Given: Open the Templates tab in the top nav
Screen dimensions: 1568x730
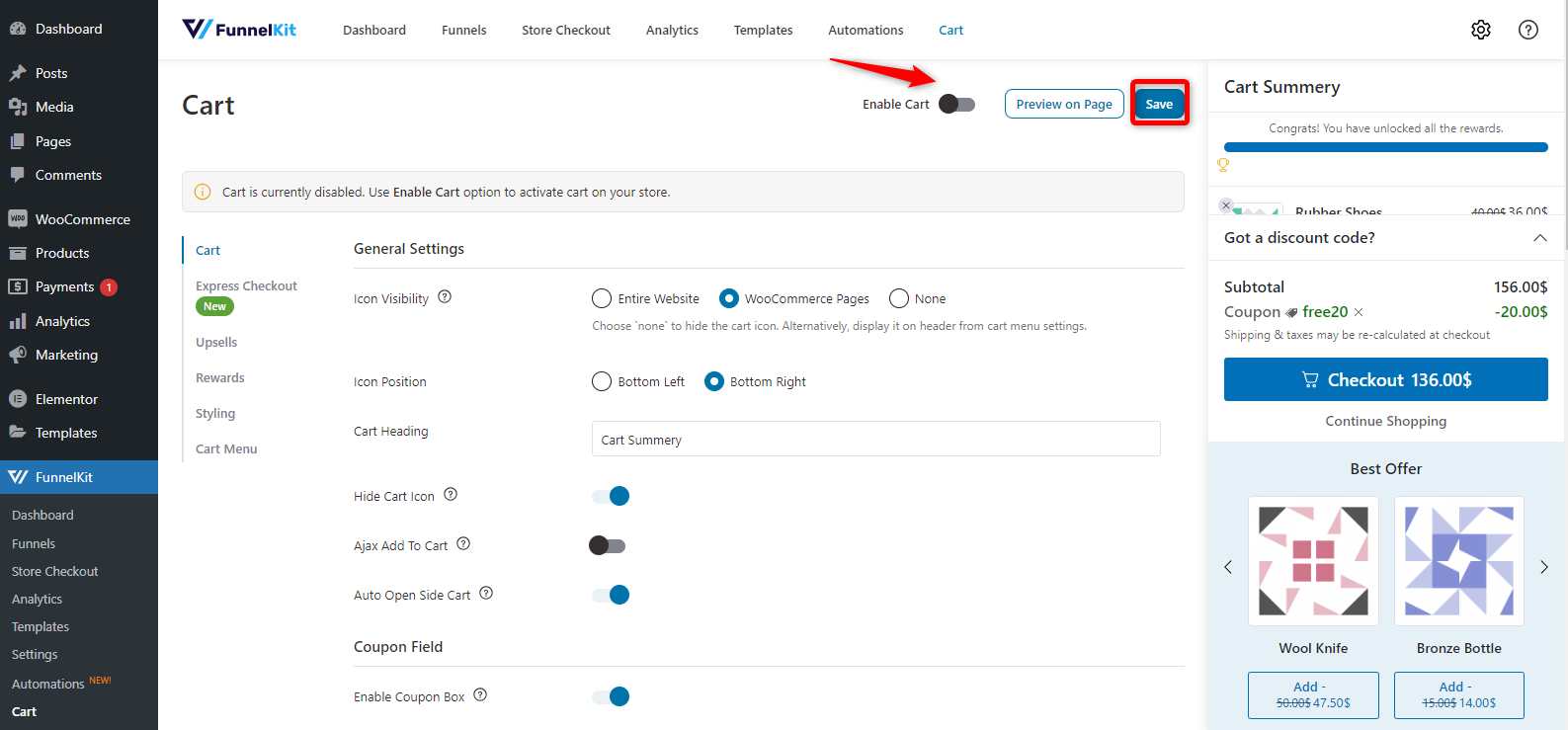Looking at the screenshot, I should (763, 30).
